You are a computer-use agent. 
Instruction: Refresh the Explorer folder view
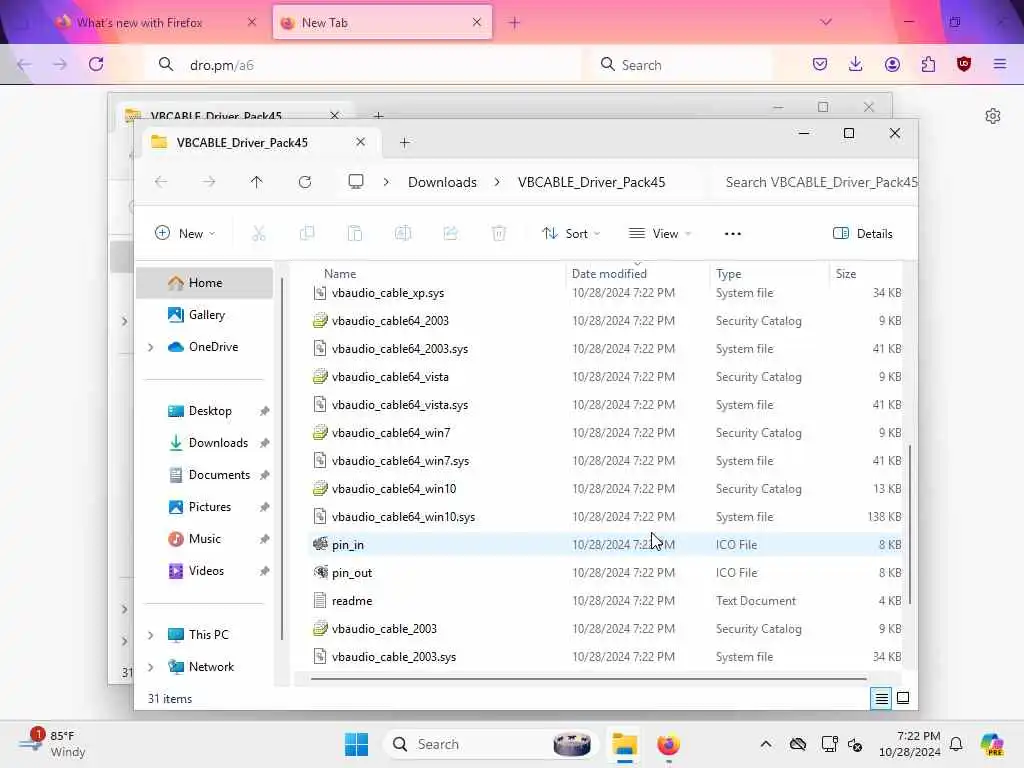(305, 182)
